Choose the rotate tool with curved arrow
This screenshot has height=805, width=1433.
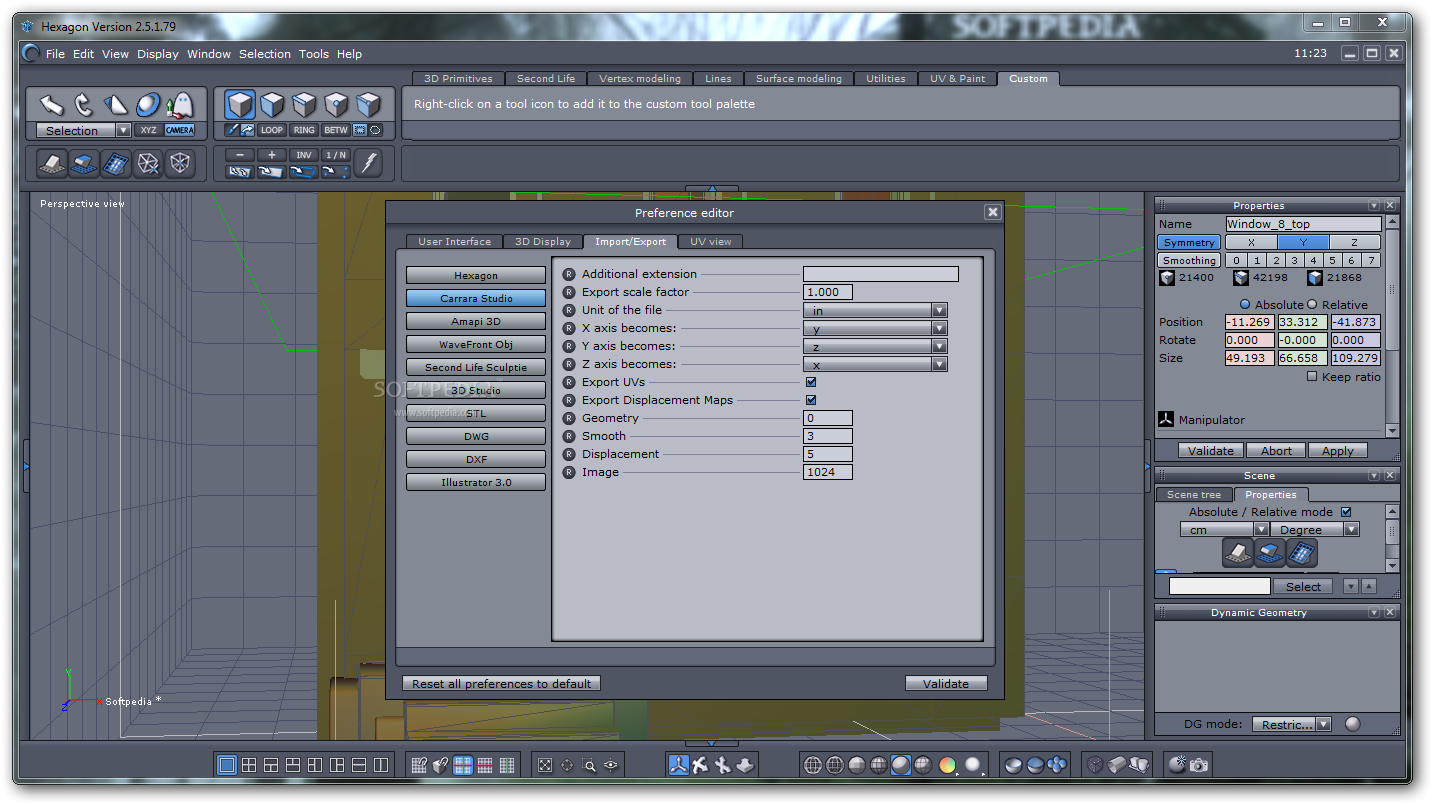pos(84,104)
